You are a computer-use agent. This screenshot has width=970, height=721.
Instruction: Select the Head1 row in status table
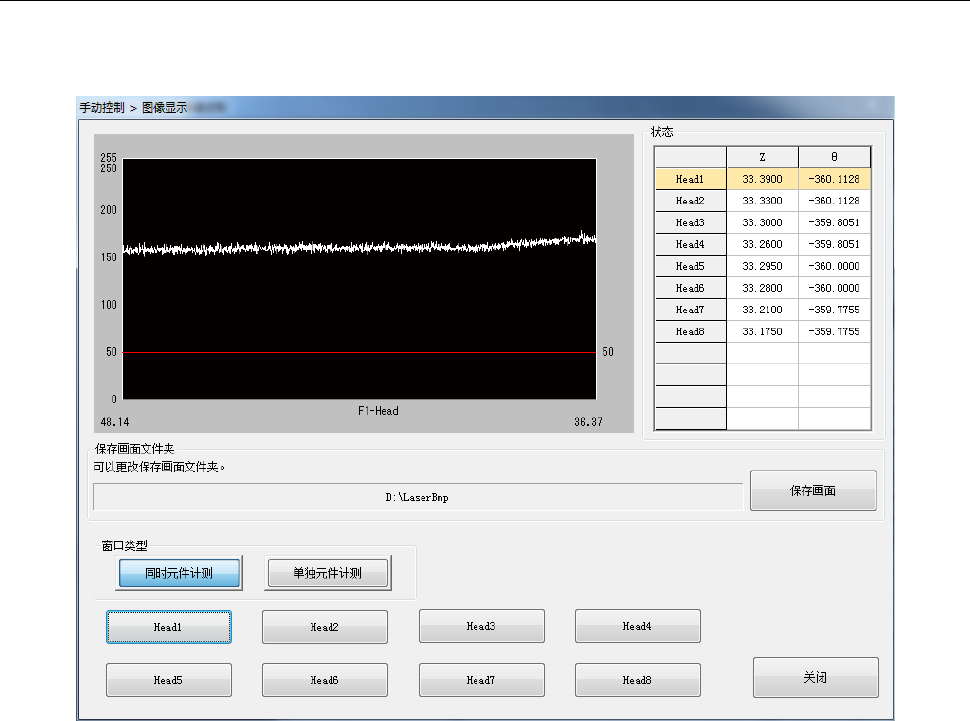[690, 179]
